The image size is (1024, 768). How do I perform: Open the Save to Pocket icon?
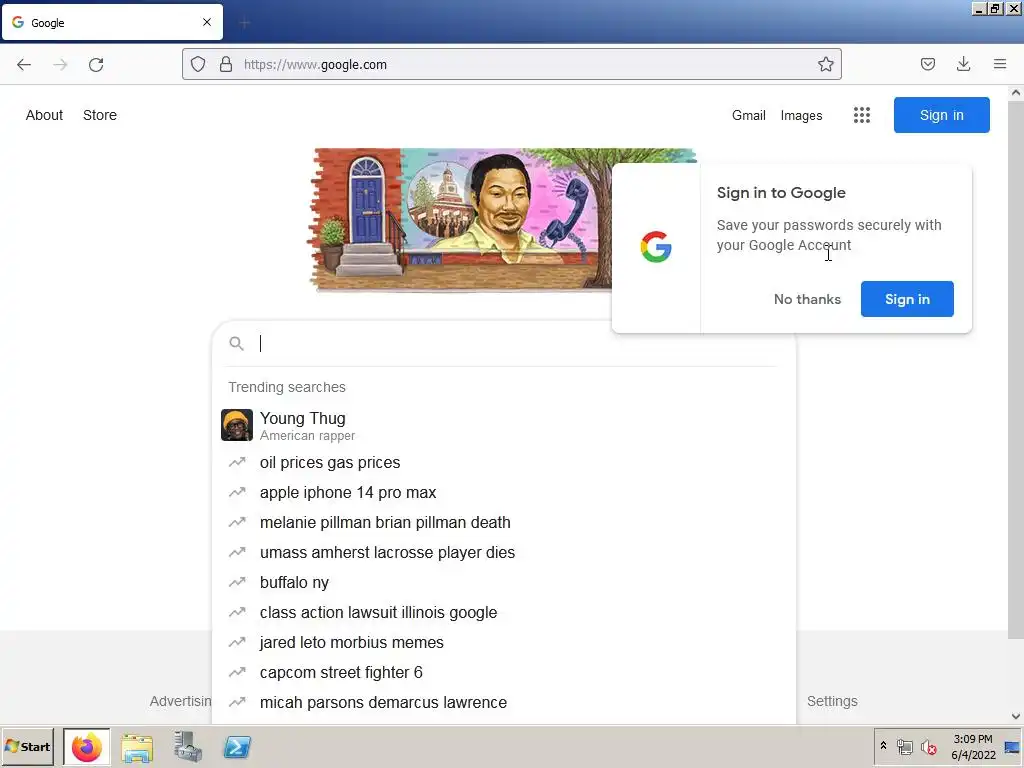coord(927,64)
